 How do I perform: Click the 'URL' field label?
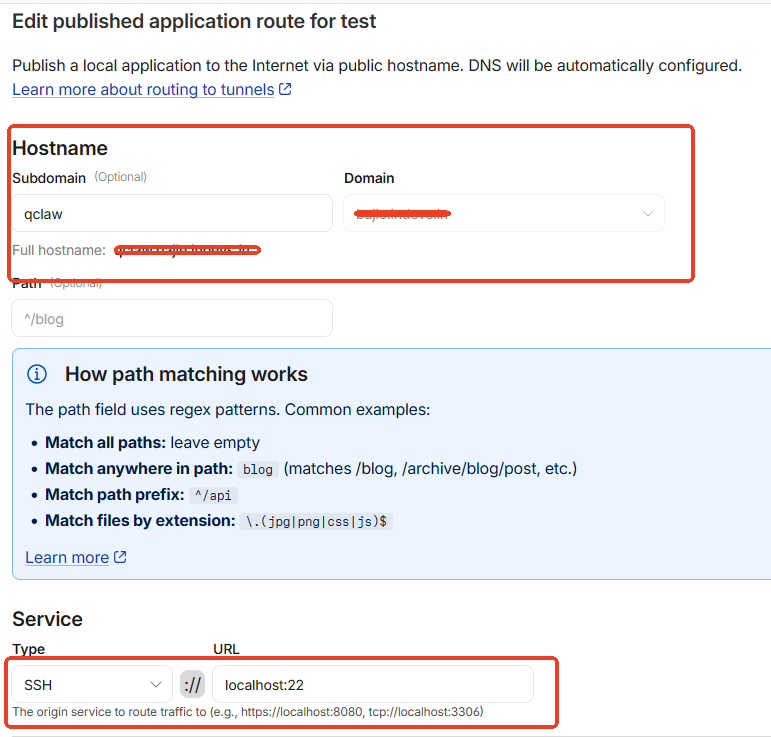[226, 649]
